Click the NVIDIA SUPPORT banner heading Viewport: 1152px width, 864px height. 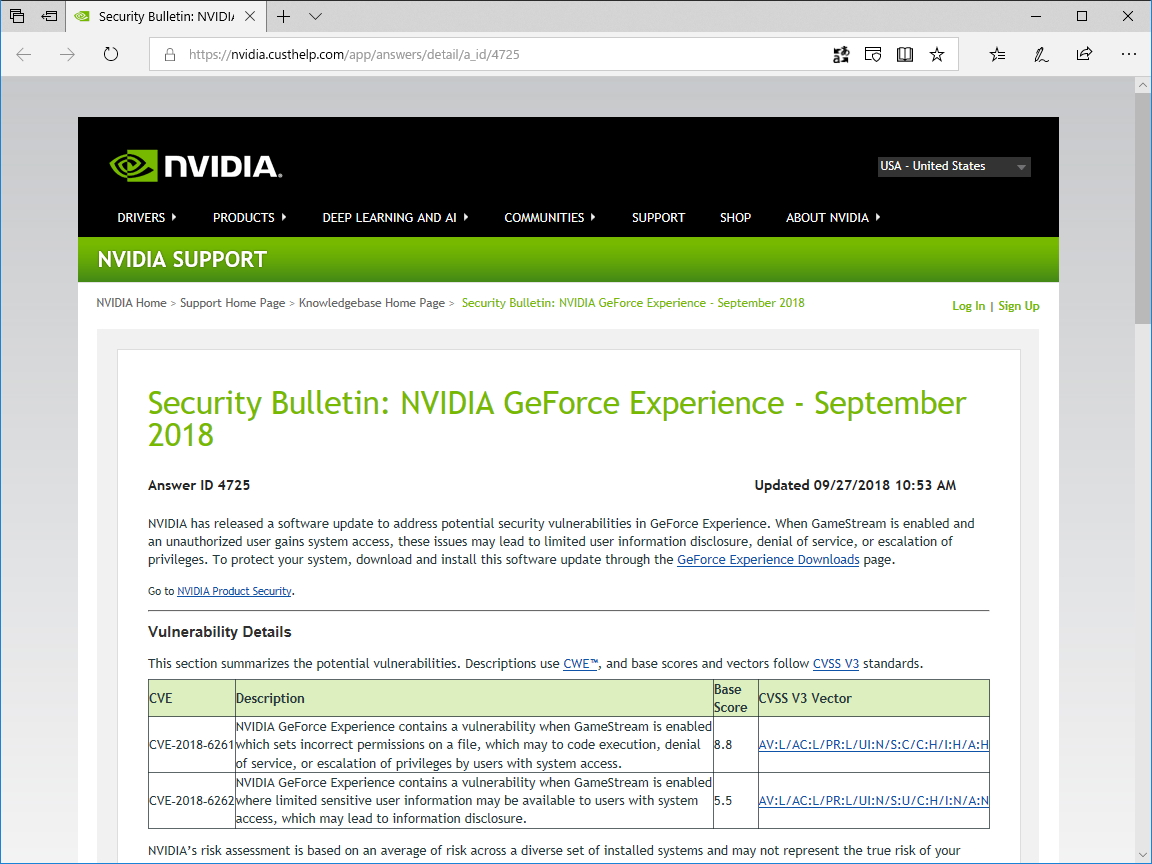click(181, 259)
